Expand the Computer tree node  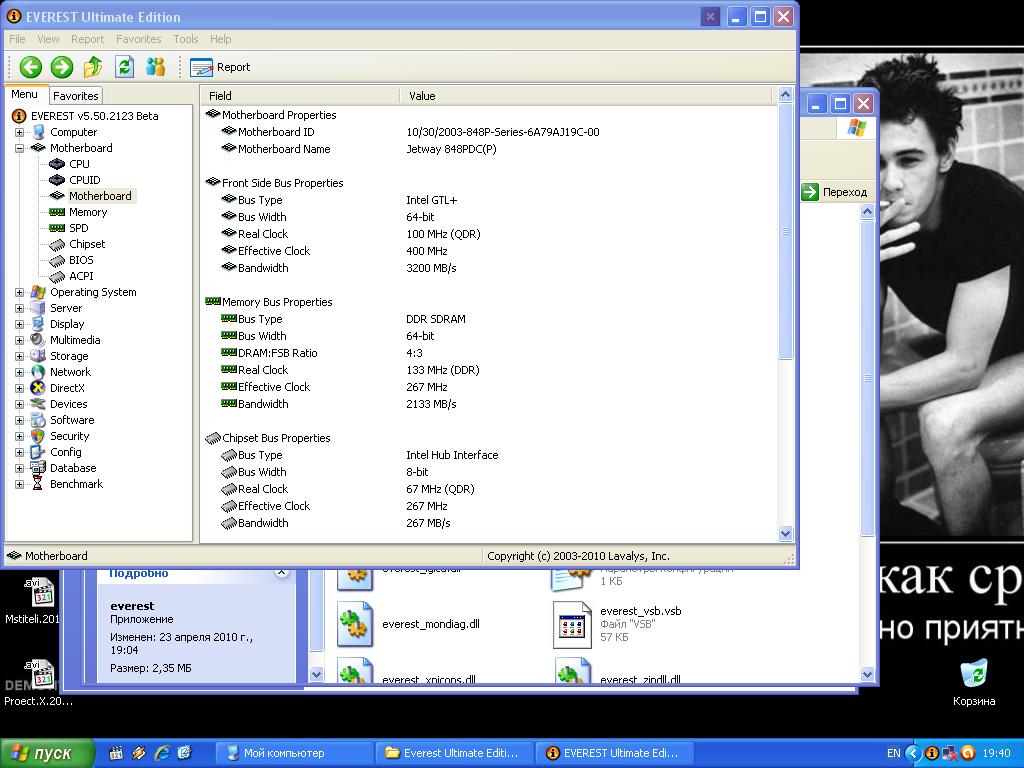[19, 132]
